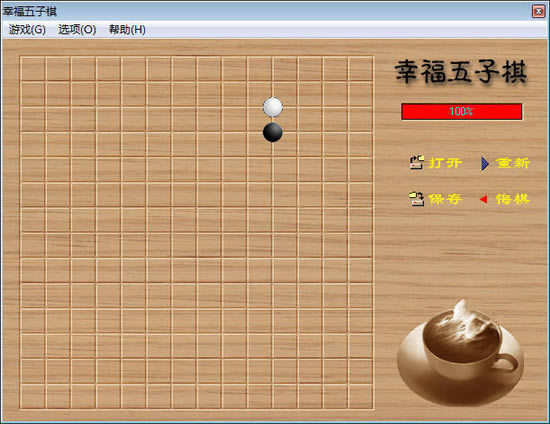Select the white stone on the board
Viewport: 550px width, 424px height.
pos(273,107)
